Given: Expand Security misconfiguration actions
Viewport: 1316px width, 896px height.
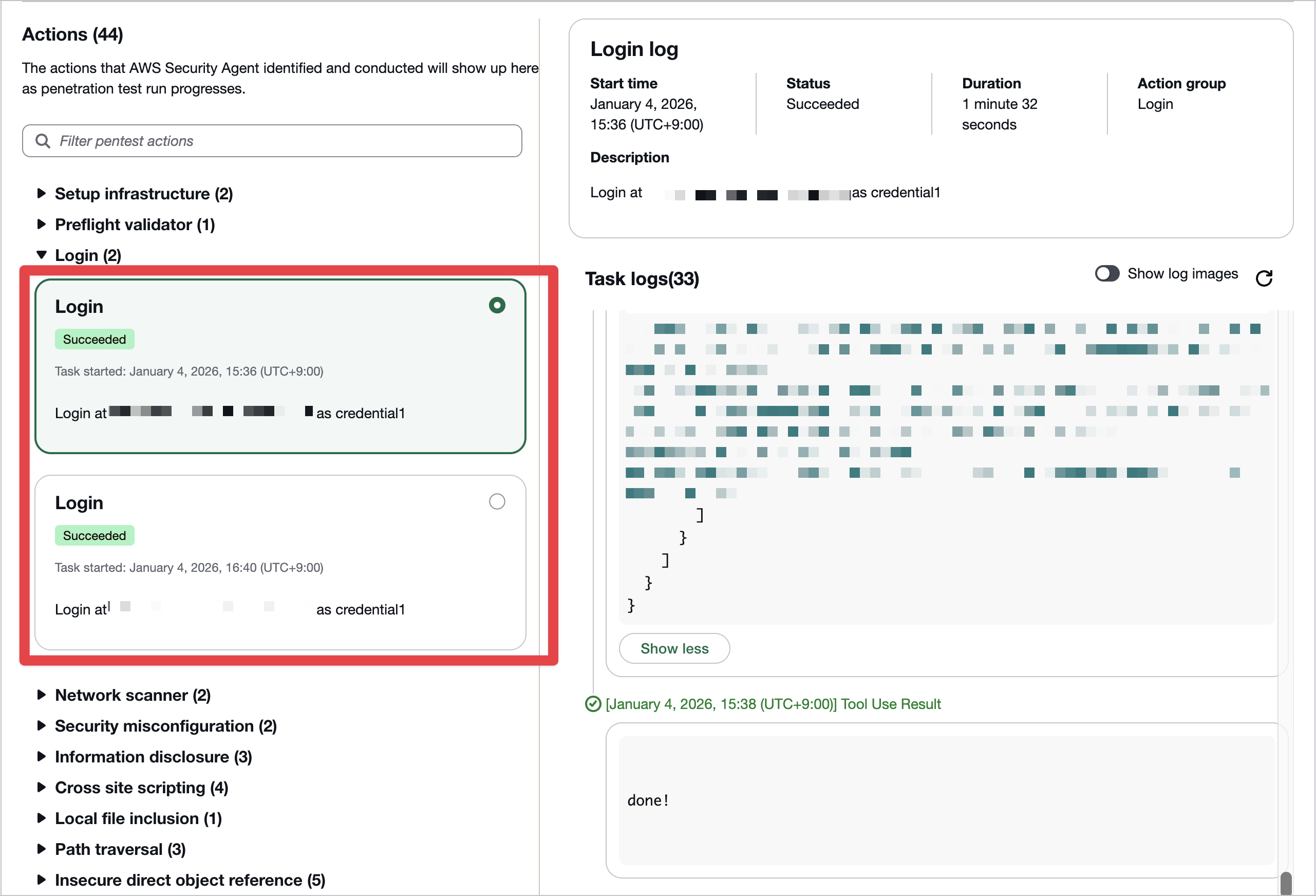Looking at the screenshot, I should click(41, 726).
